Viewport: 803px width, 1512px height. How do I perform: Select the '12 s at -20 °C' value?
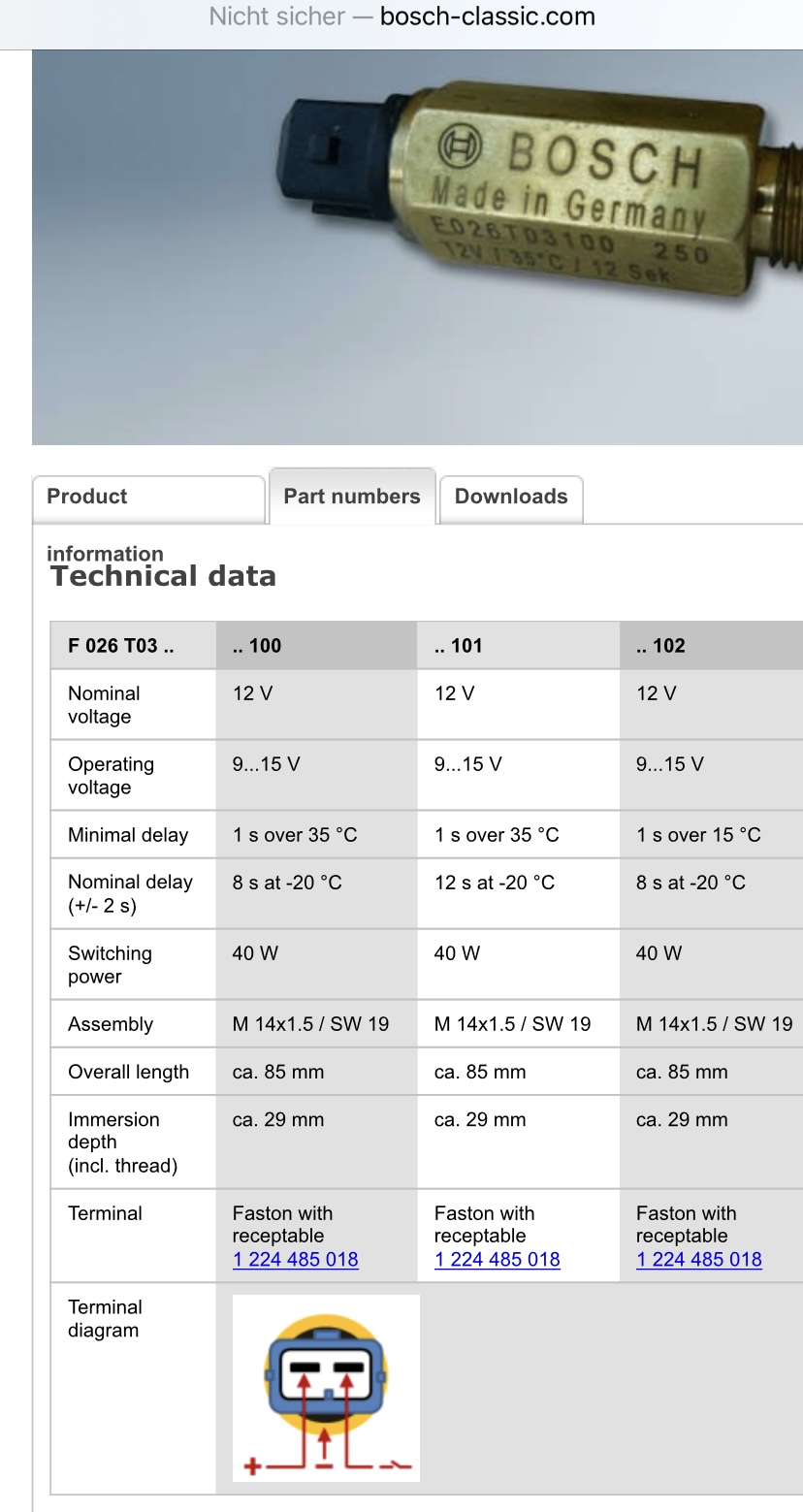pos(495,883)
